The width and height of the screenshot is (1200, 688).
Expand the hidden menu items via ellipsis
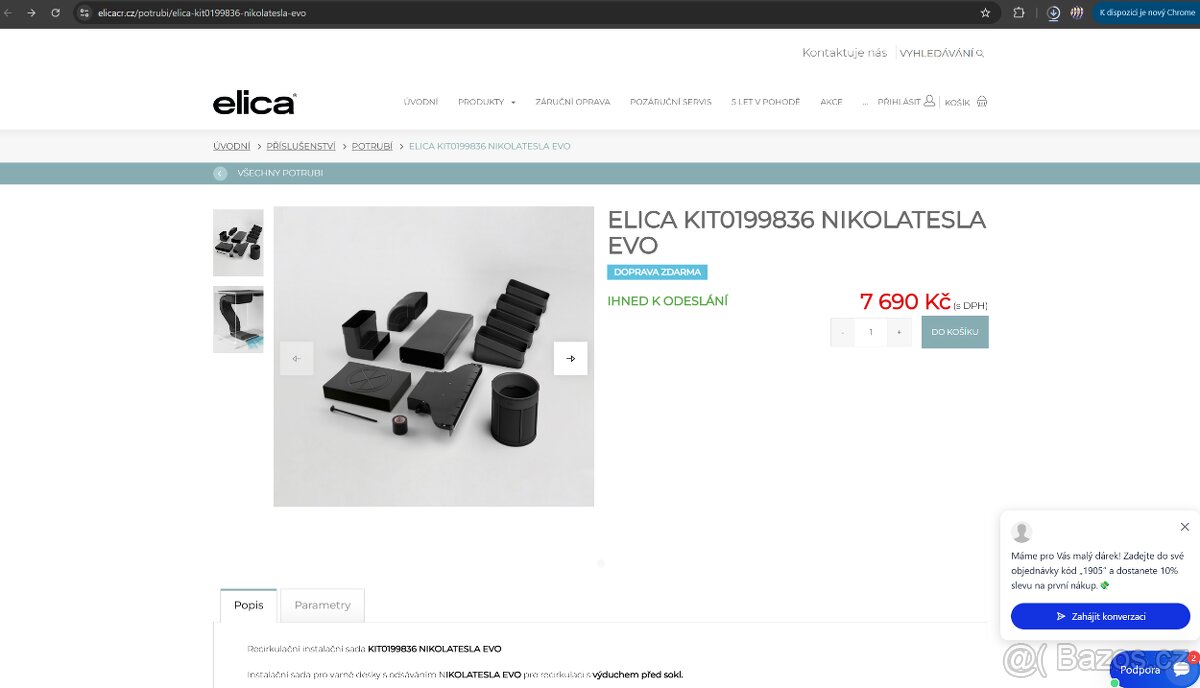pyautogui.click(x=865, y=102)
